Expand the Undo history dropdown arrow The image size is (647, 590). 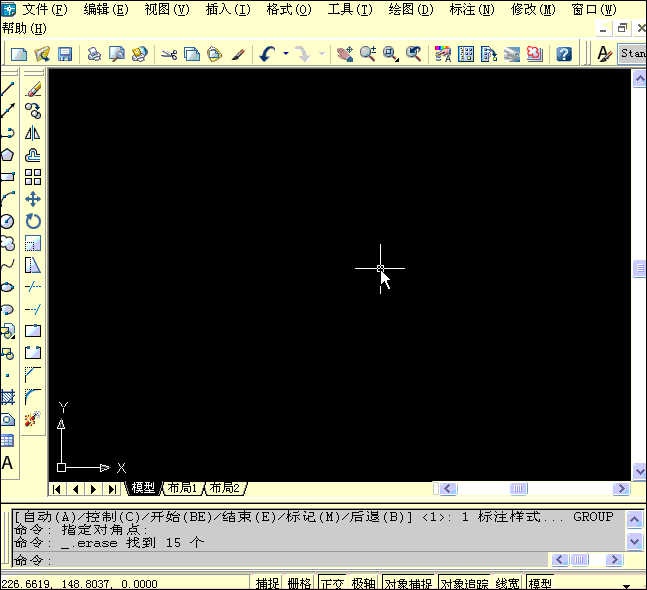286,54
